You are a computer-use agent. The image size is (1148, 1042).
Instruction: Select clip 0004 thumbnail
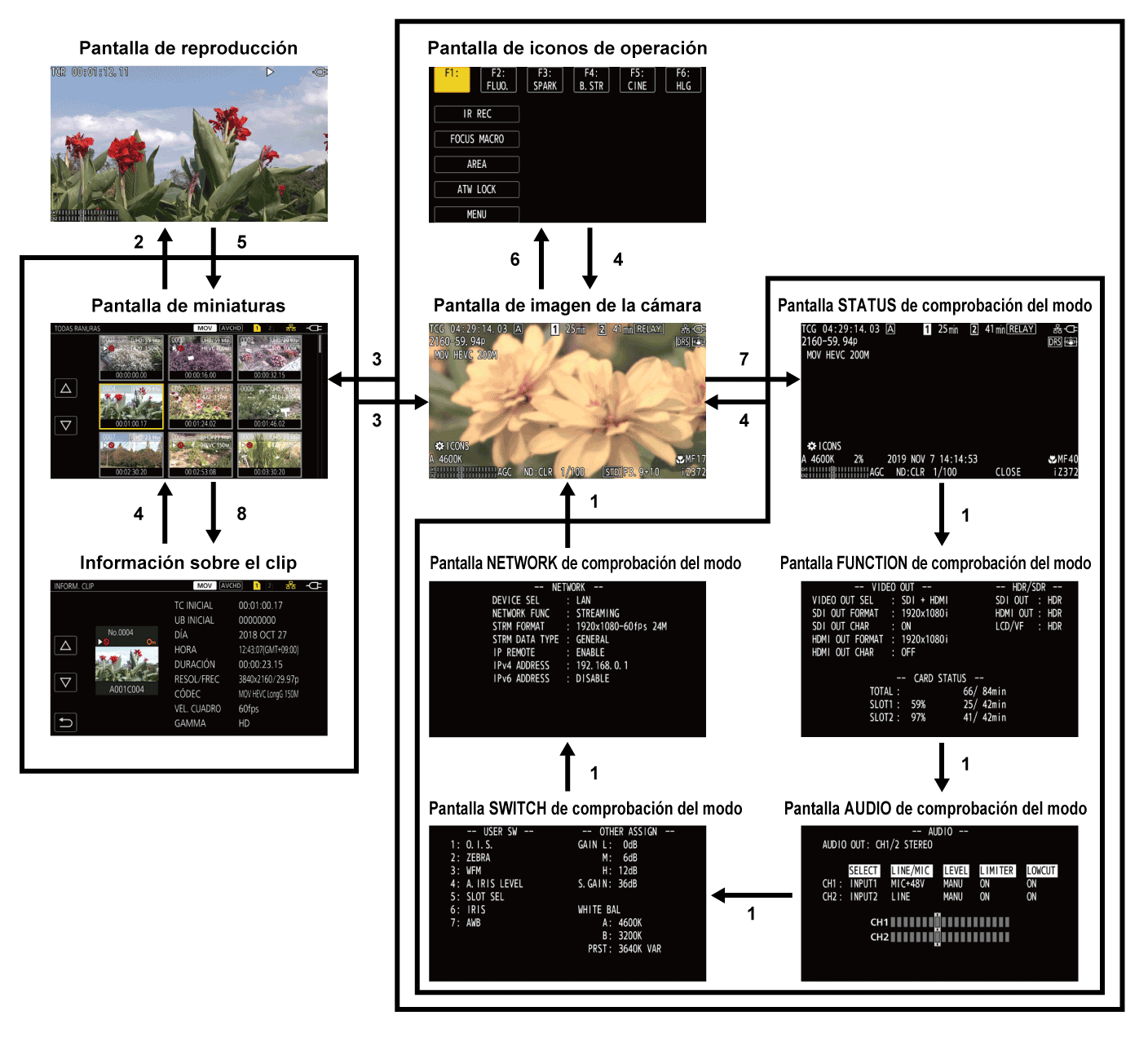coord(131,405)
